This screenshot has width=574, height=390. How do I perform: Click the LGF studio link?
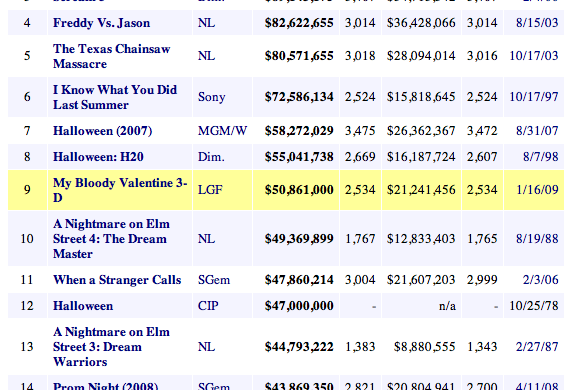210,190
